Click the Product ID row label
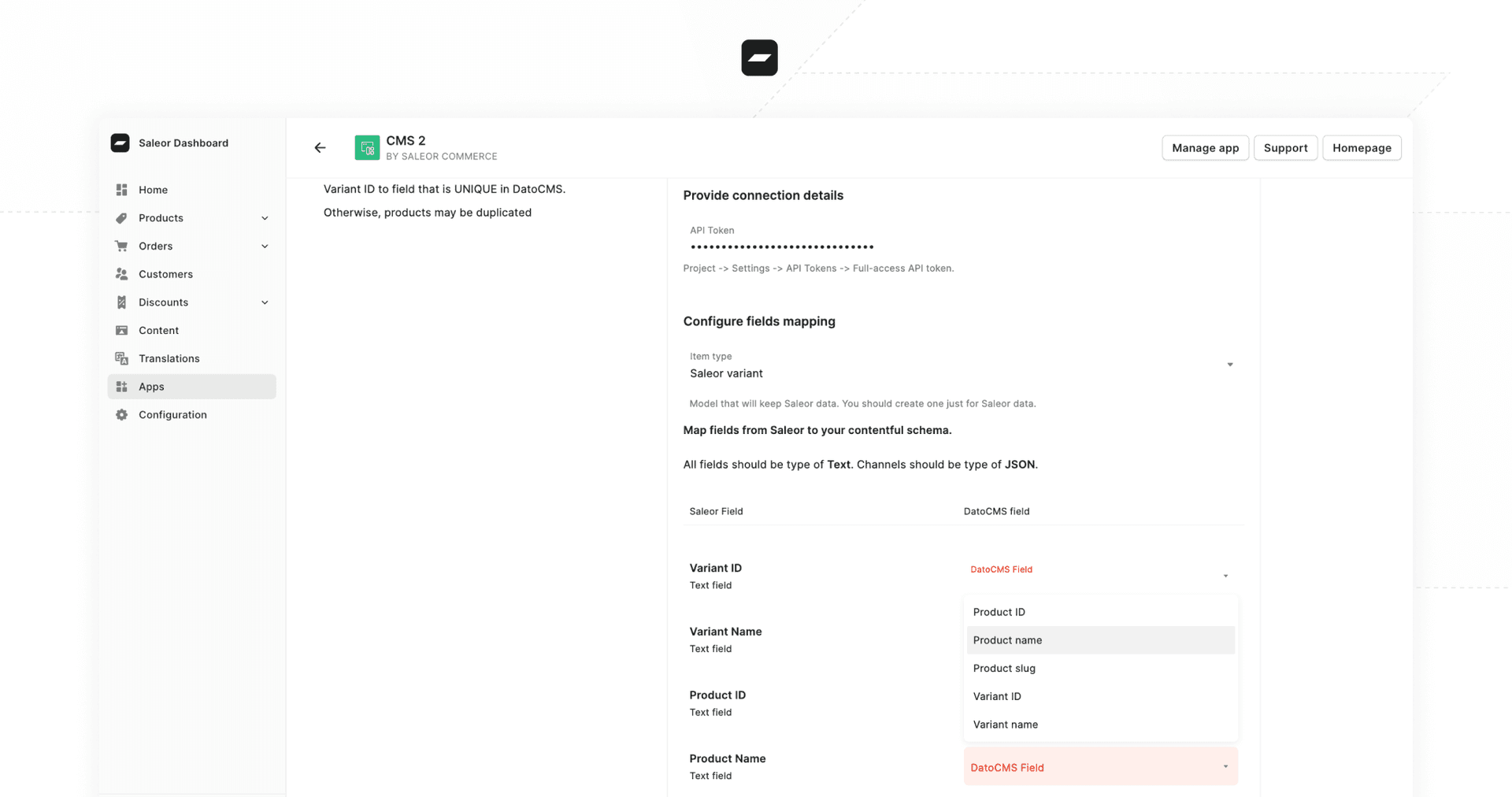This screenshot has width=1512, height=797. [717, 695]
